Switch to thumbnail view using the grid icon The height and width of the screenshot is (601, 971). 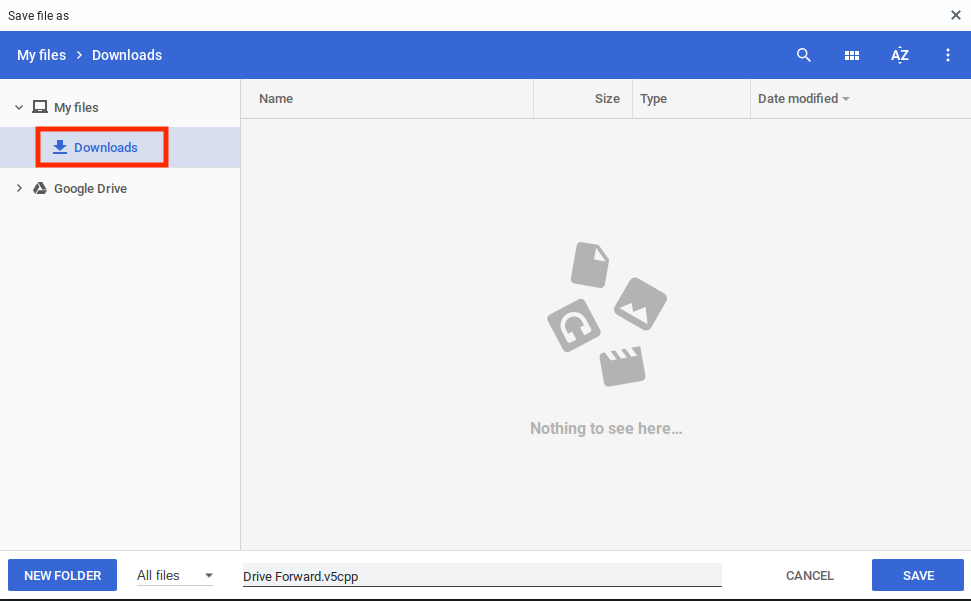[x=852, y=55]
